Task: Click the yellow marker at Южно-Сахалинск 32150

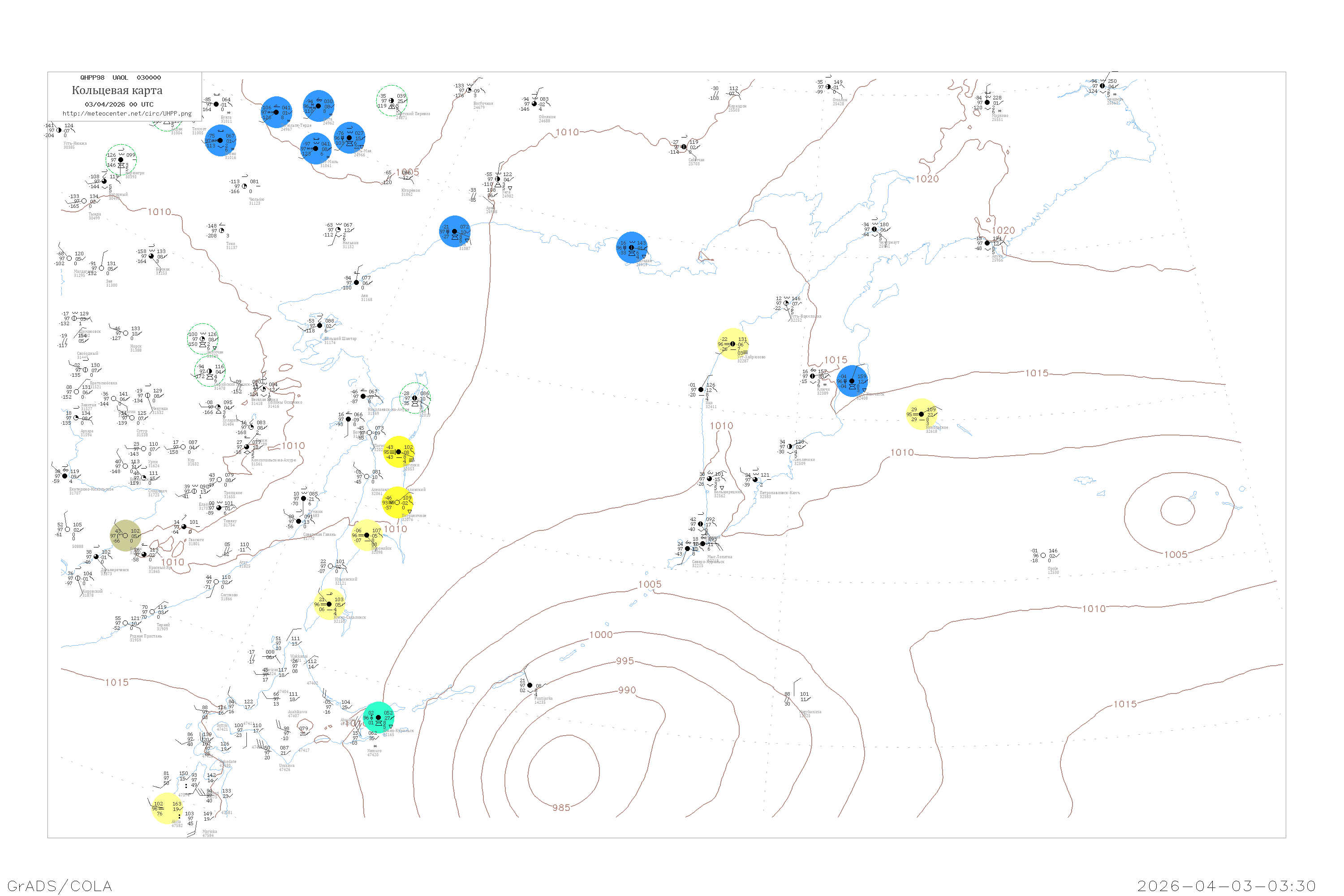Action: coord(329,604)
